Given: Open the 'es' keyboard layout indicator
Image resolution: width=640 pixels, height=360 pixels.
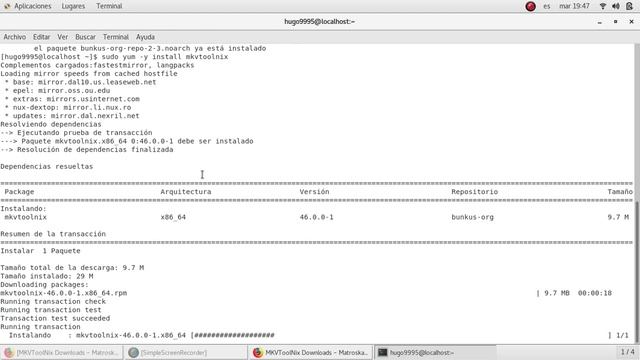Looking at the screenshot, I should tap(547, 6).
